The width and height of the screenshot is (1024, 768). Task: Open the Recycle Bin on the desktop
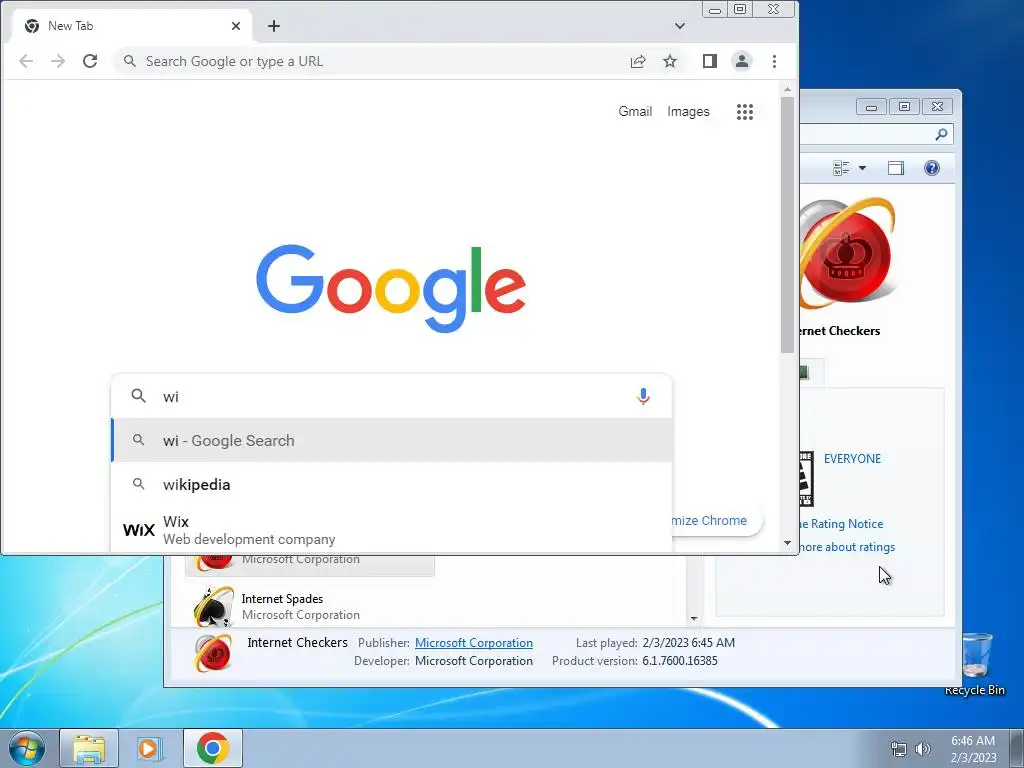(x=975, y=664)
